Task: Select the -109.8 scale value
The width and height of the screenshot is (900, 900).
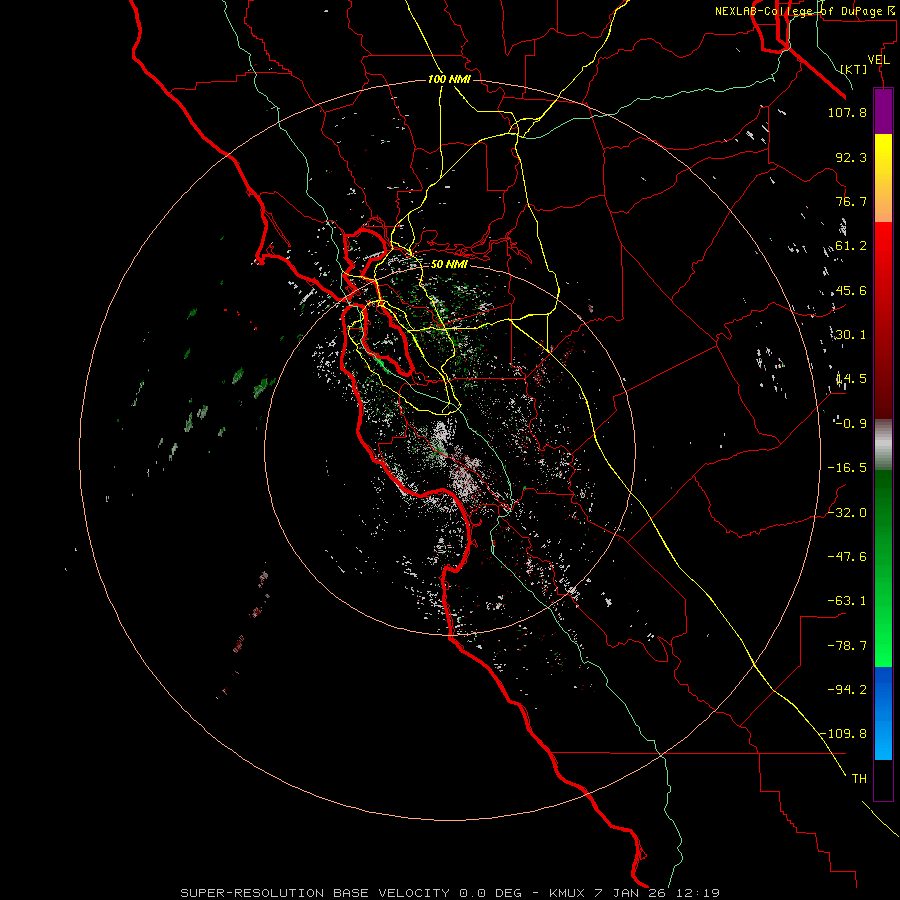Action: [x=843, y=734]
